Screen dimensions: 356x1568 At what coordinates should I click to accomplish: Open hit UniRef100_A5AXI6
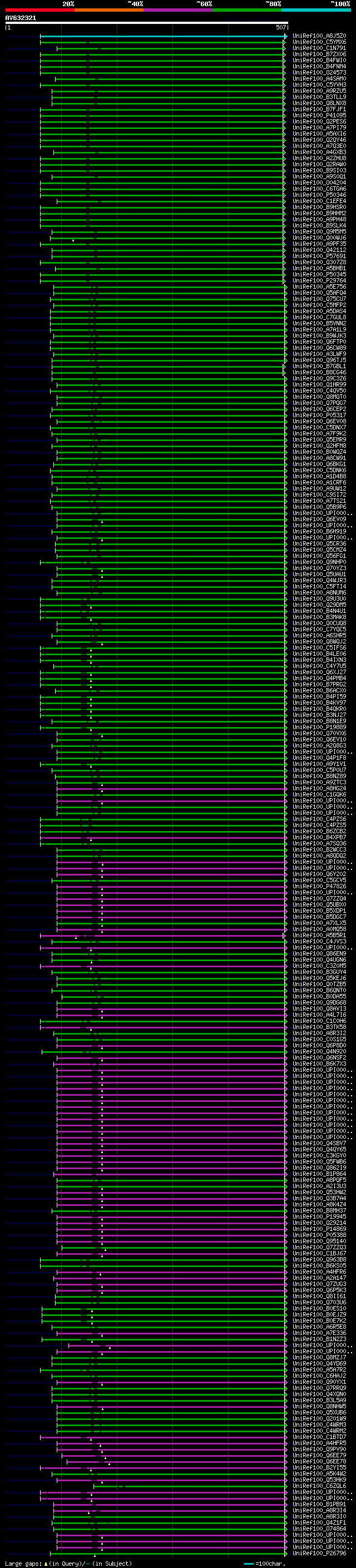[x=319, y=134]
